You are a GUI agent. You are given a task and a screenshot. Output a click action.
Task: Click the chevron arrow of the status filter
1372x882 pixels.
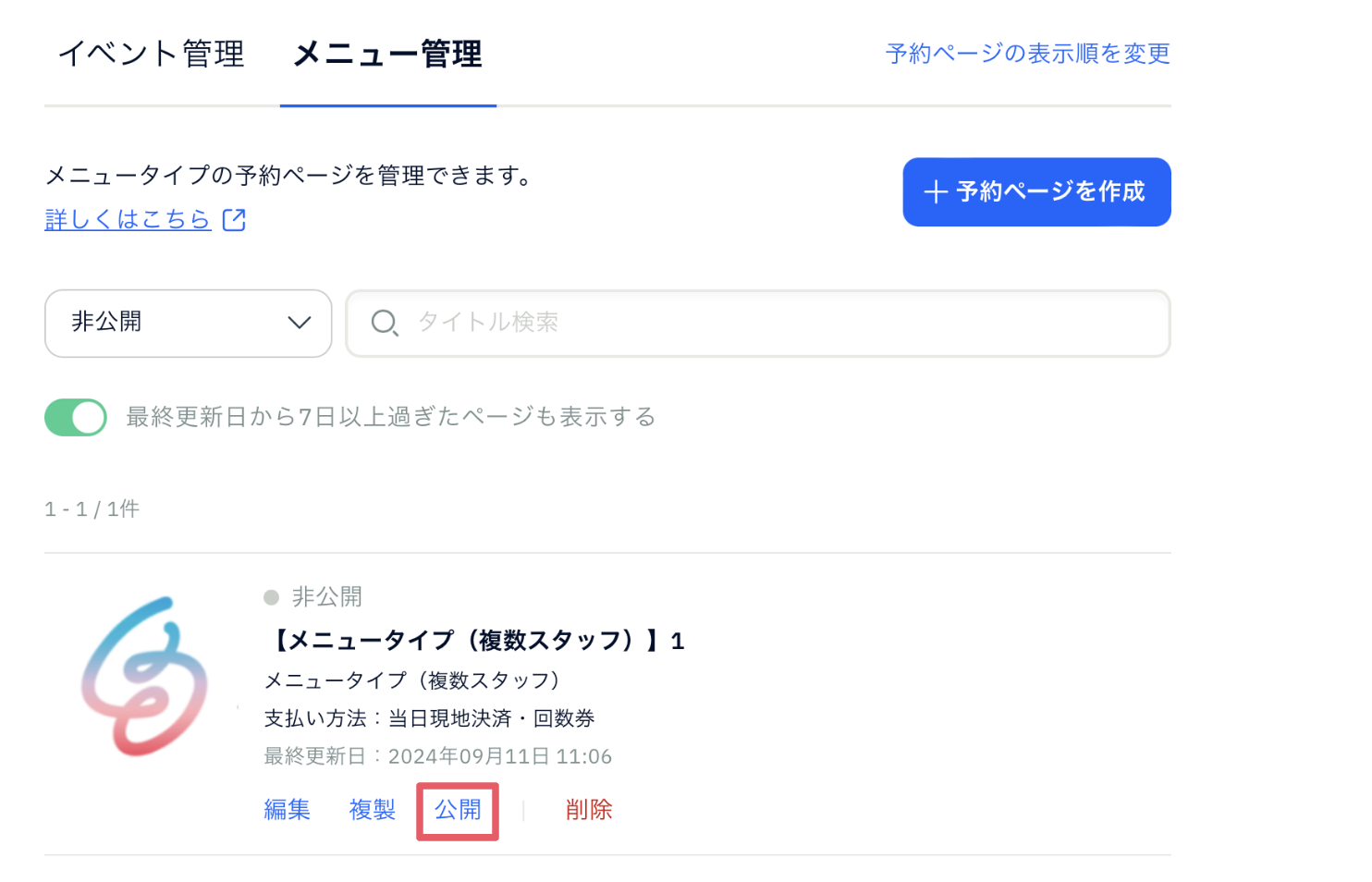(299, 323)
